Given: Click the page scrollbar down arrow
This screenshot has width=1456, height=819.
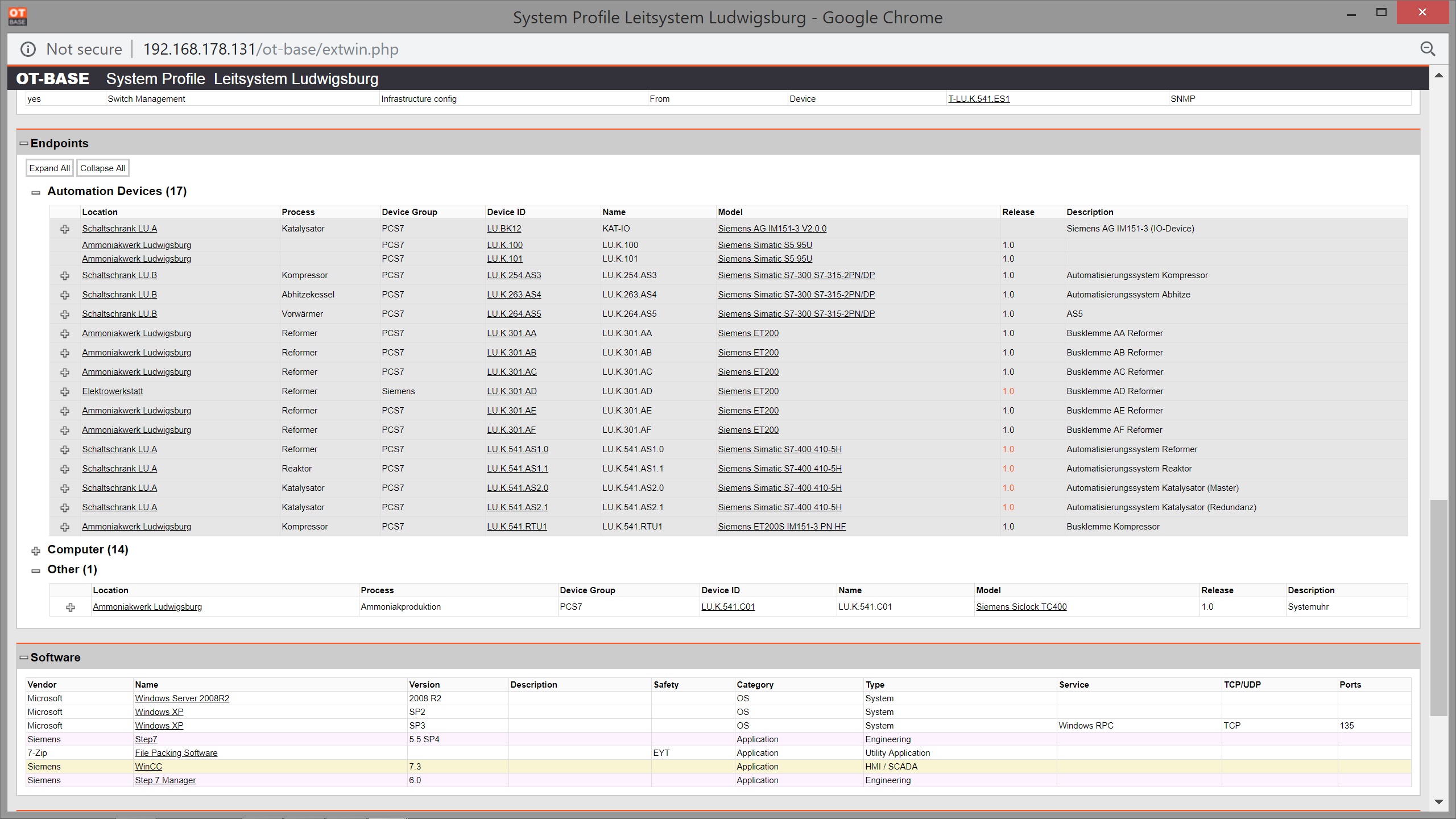Looking at the screenshot, I should coord(1439,802).
